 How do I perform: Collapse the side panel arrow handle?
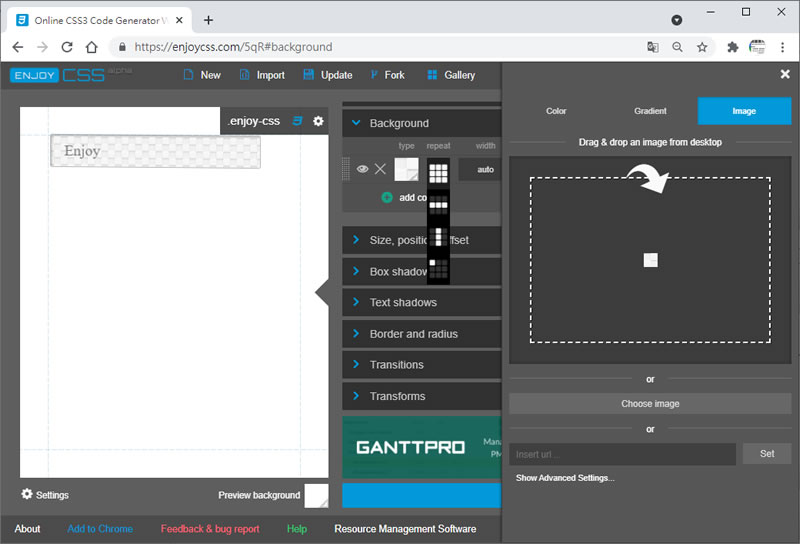tap(322, 292)
